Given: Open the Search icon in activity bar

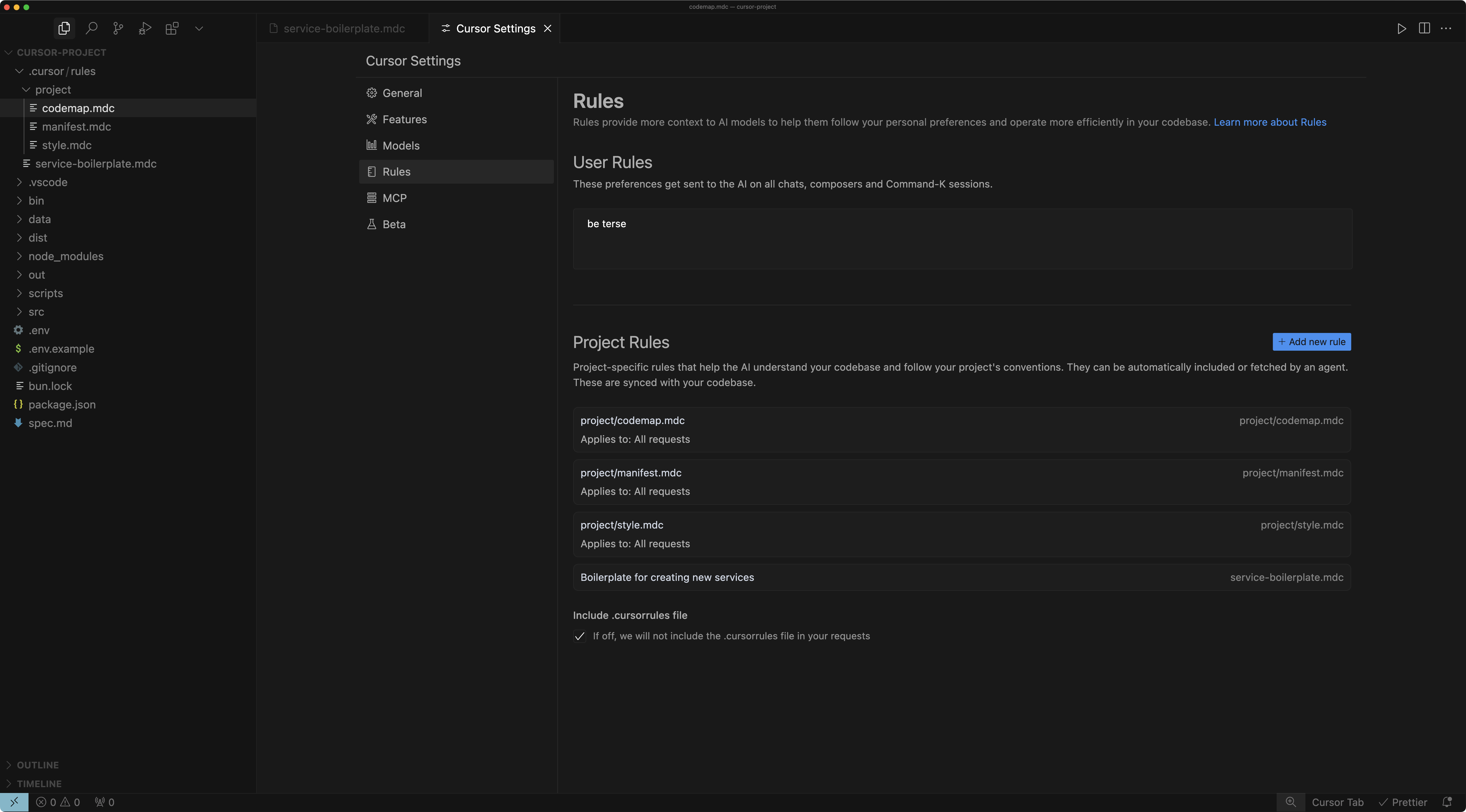Looking at the screenshot, I should pos(92,28).
